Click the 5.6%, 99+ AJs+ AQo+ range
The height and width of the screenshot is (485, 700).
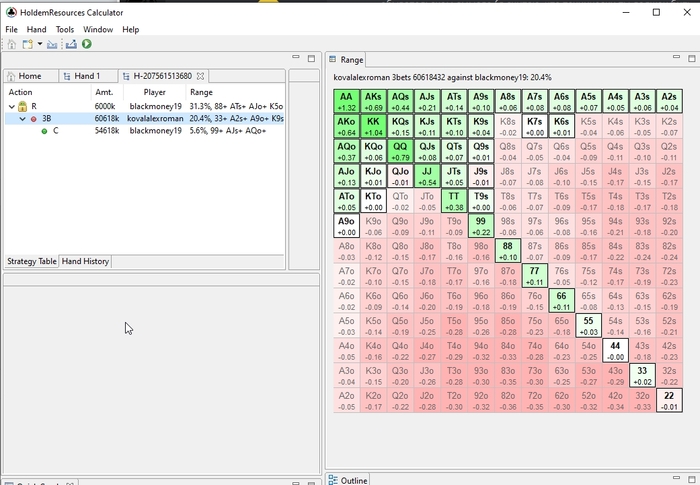click(228, 131)
